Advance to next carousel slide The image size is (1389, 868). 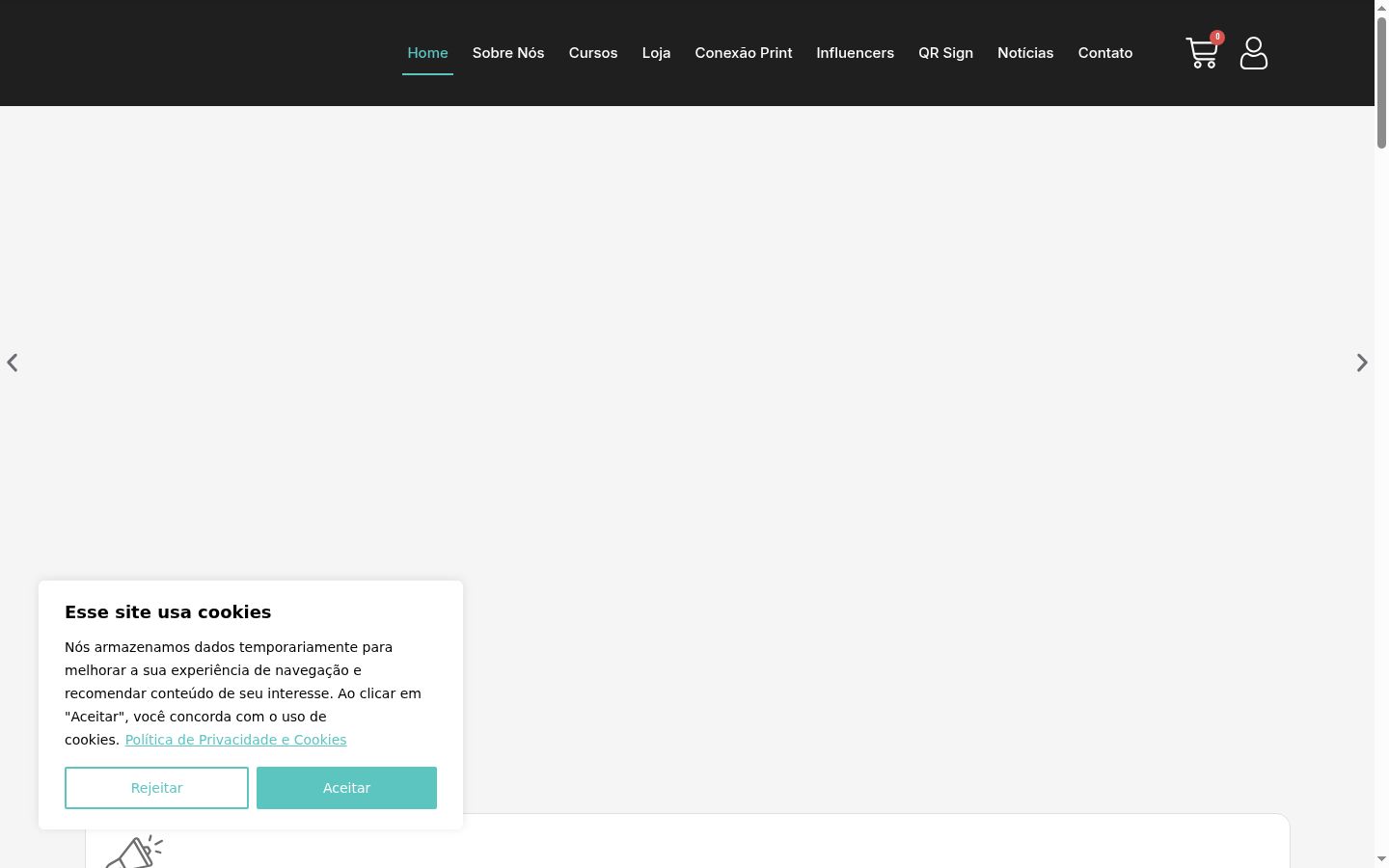tap(1362, 363)
